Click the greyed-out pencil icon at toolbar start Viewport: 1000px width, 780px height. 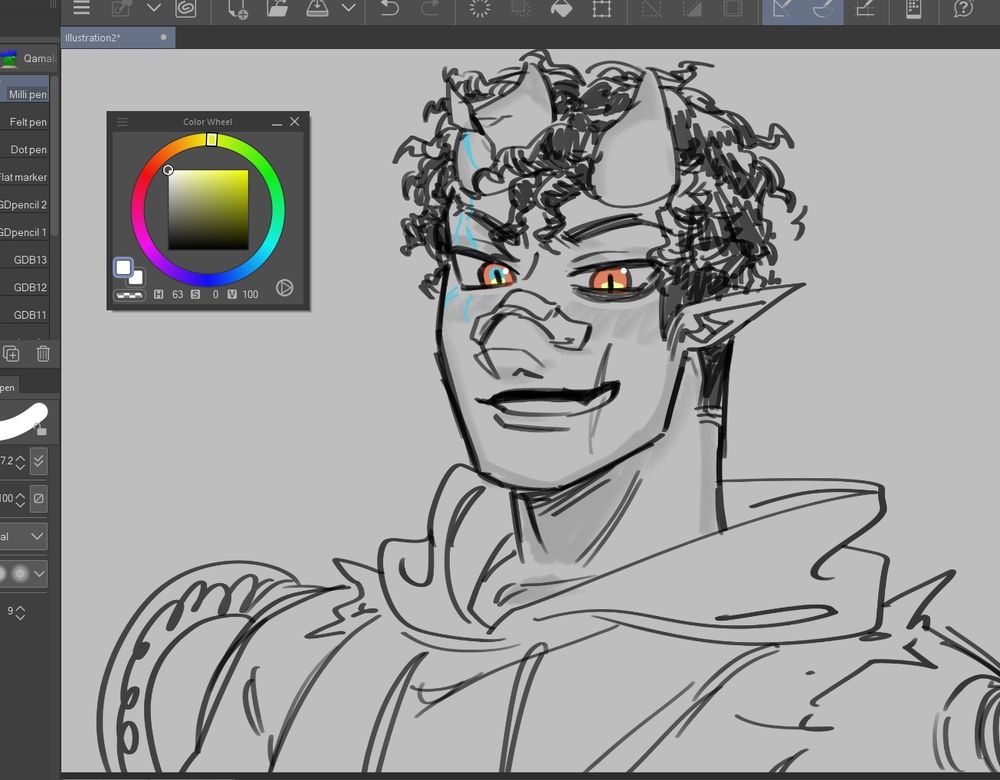[121, 8]
